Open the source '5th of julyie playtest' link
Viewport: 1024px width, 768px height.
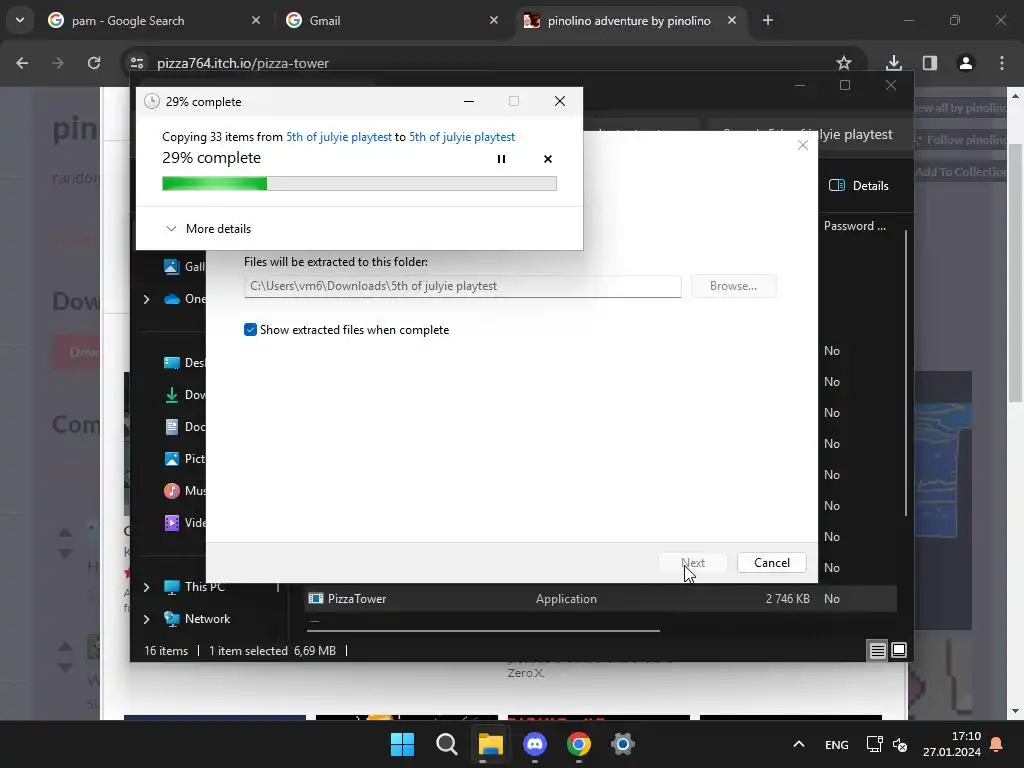[x=339, y=136]
